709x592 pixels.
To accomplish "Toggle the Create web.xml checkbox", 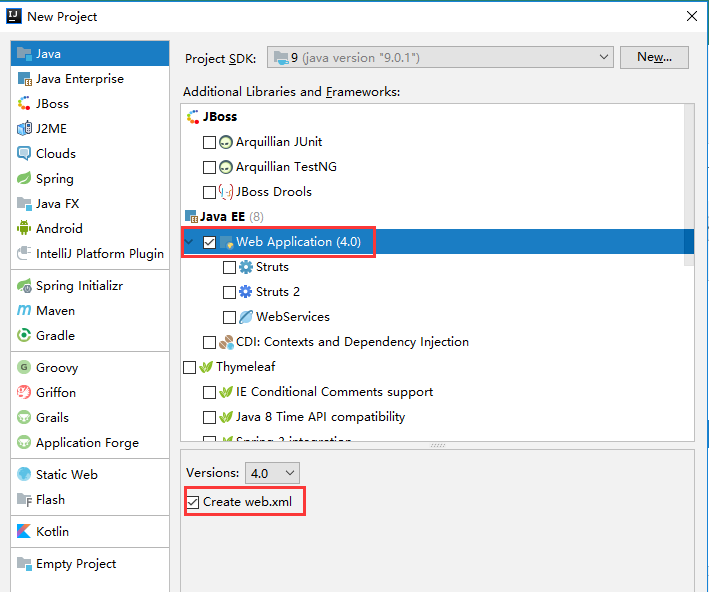I will click(x=193, y=502).
